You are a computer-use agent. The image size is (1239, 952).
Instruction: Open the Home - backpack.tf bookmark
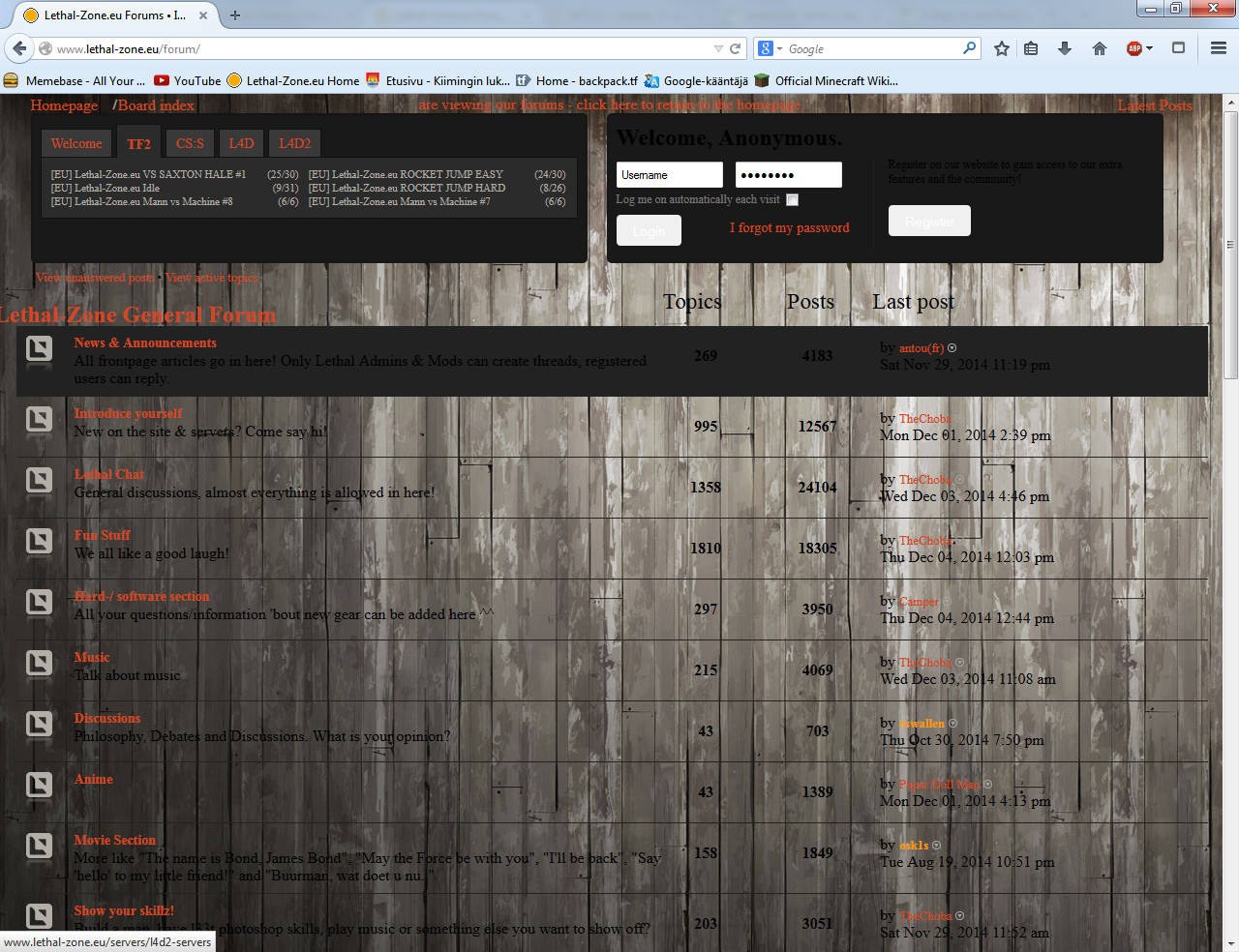point(577,80)
